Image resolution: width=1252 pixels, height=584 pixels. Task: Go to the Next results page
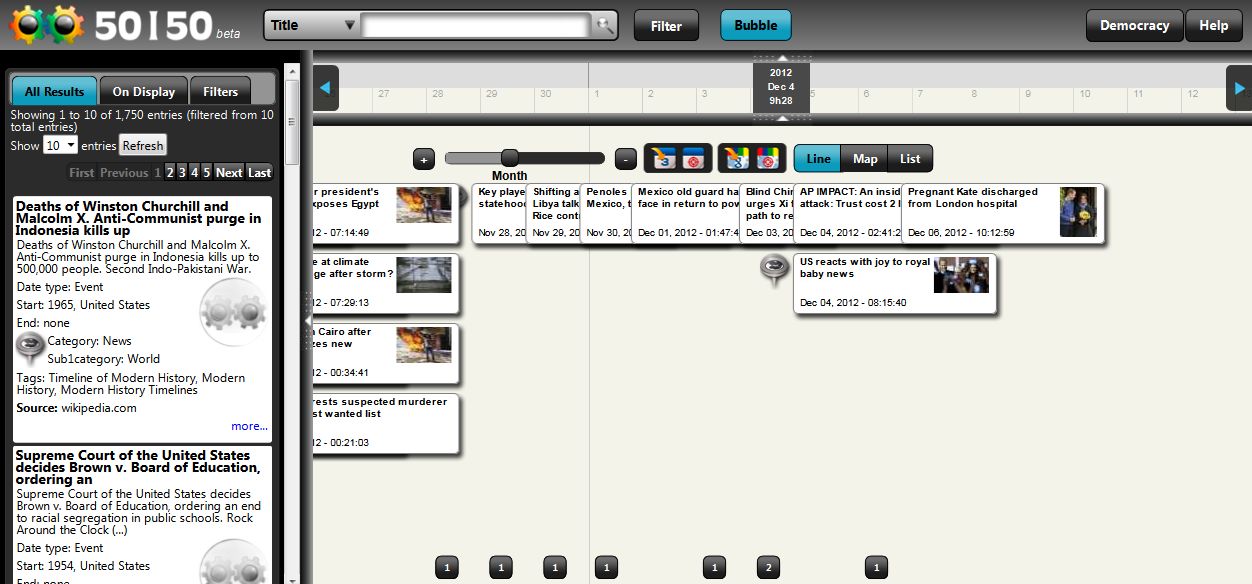[x=229, y=172]
